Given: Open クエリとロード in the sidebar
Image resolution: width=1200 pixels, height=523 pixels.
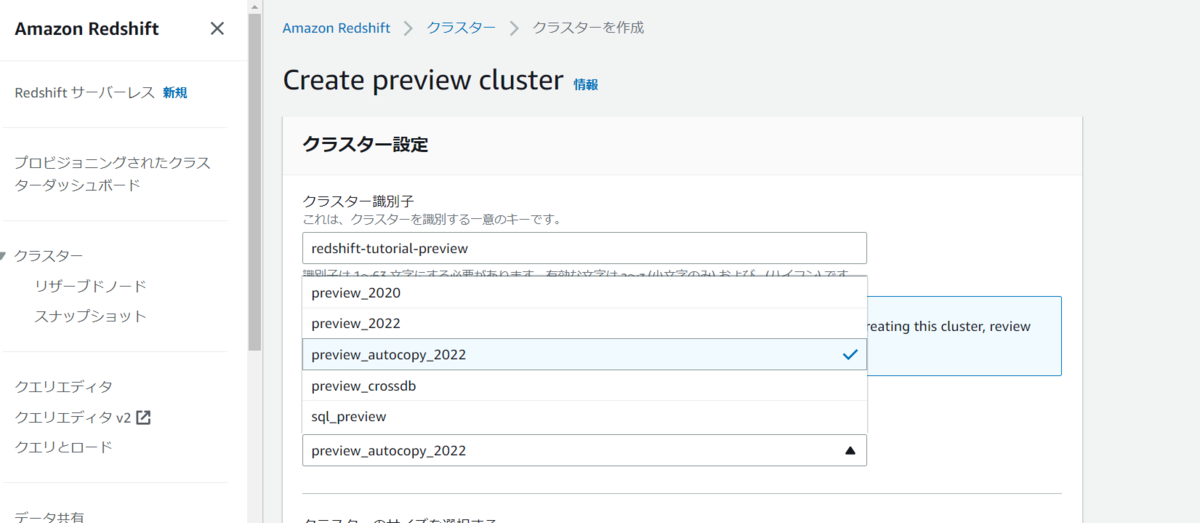Looking at the screenshot, I should coord(63,447).
